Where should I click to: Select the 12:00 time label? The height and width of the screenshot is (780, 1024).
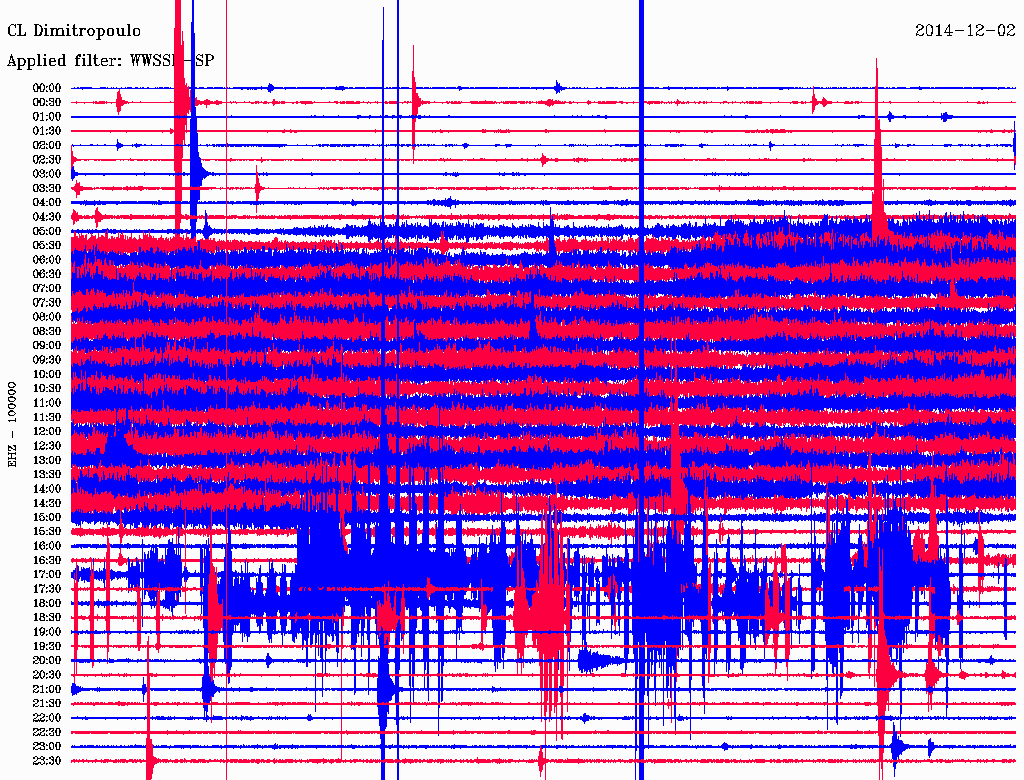pyautogui.click(x=47, y=431)
